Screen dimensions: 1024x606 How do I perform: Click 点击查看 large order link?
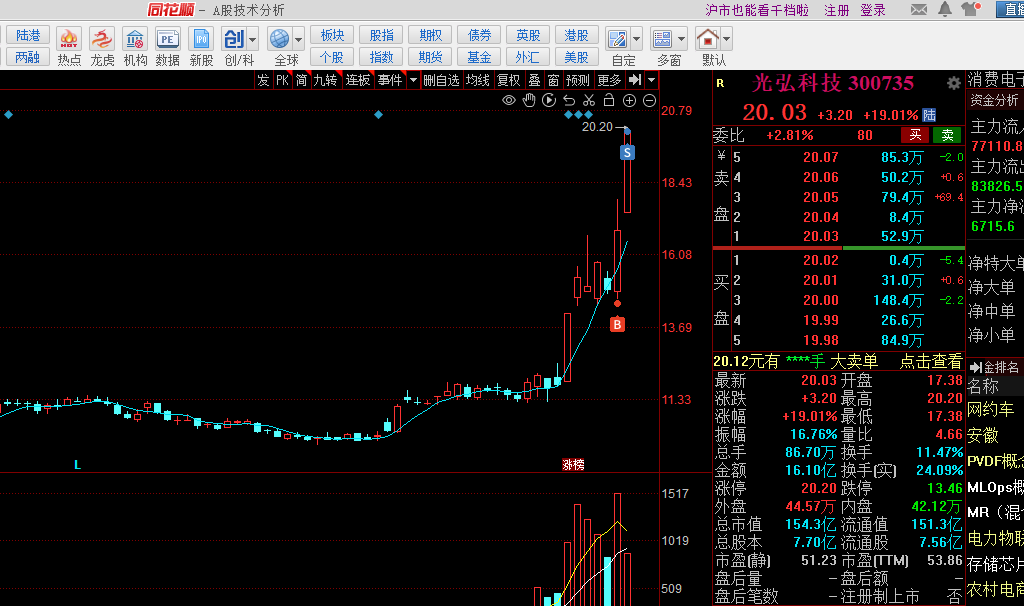[x=931, y=361]
